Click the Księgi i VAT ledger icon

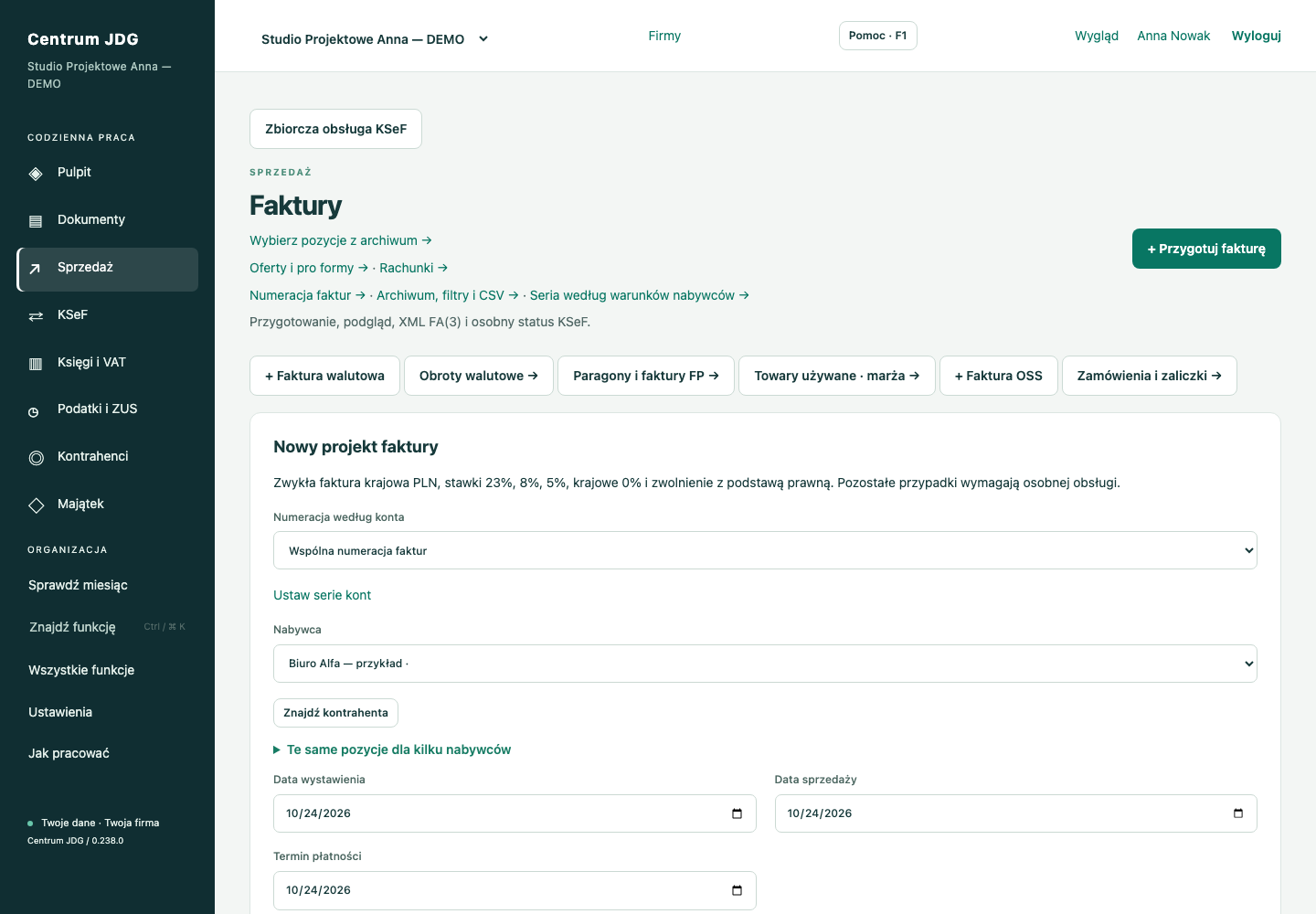[36, 364]
